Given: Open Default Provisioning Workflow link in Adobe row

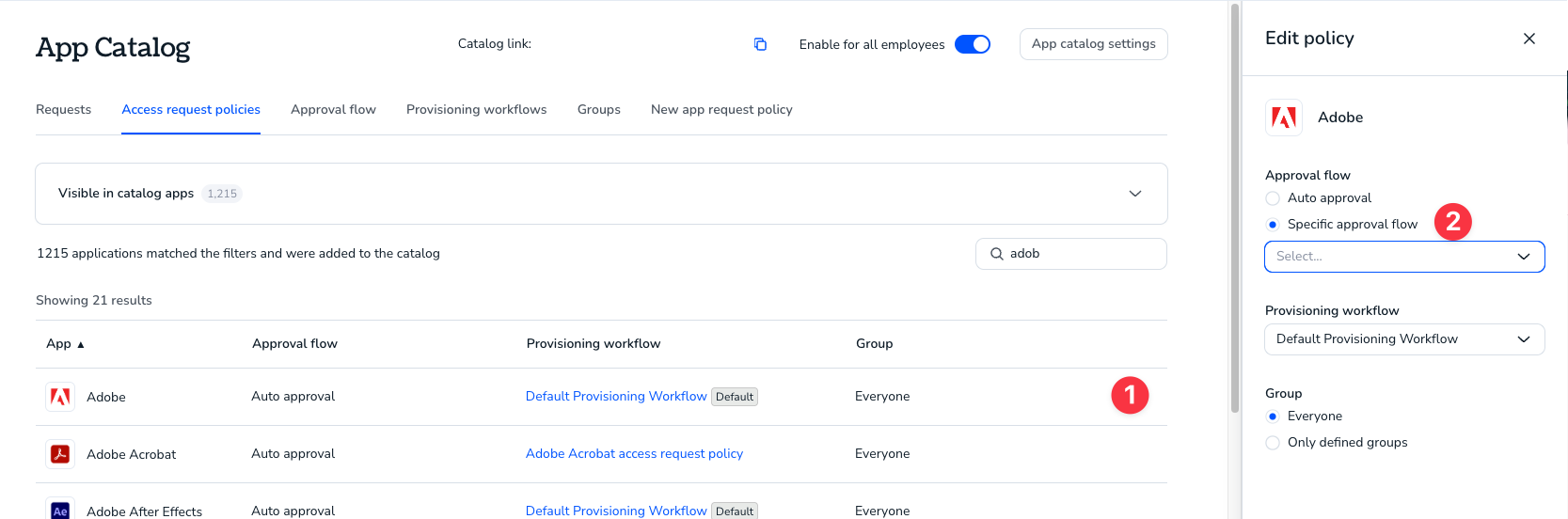Looking at the screenshot, I should (616, 397).
